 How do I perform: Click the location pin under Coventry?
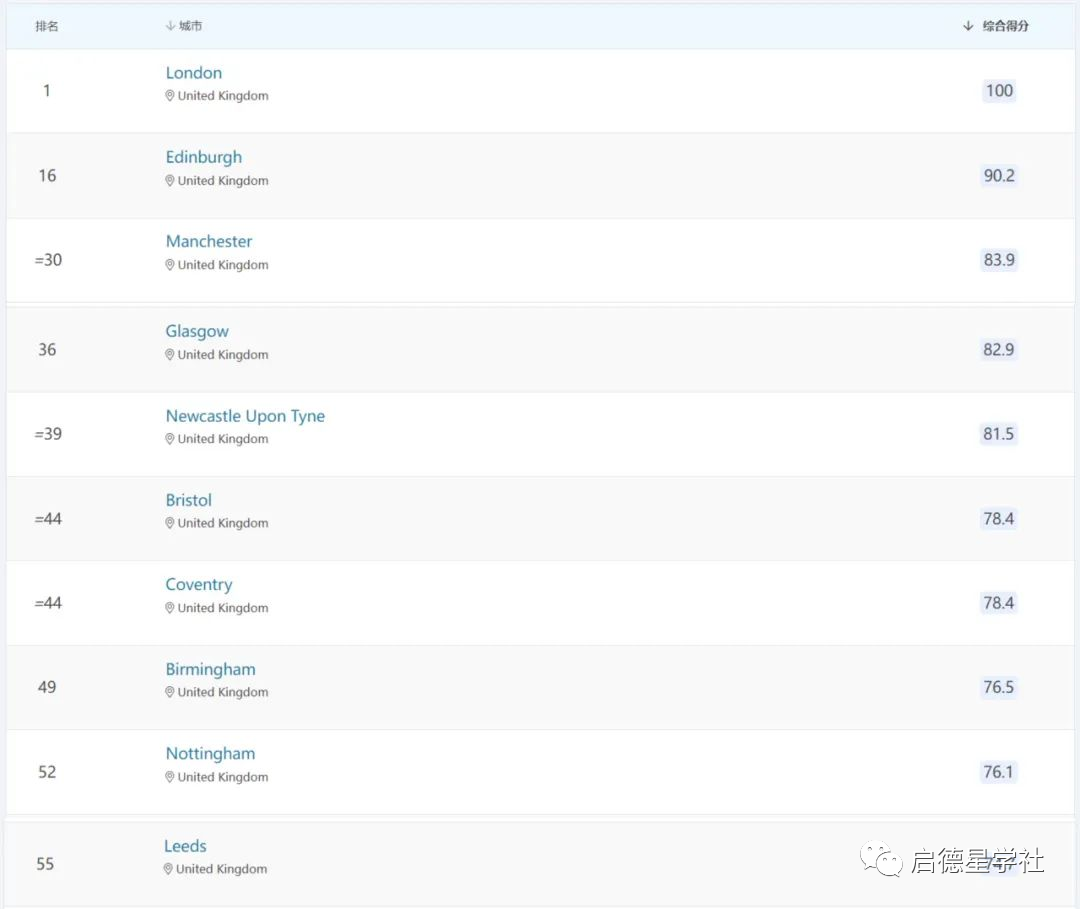[x=169, y=608]
